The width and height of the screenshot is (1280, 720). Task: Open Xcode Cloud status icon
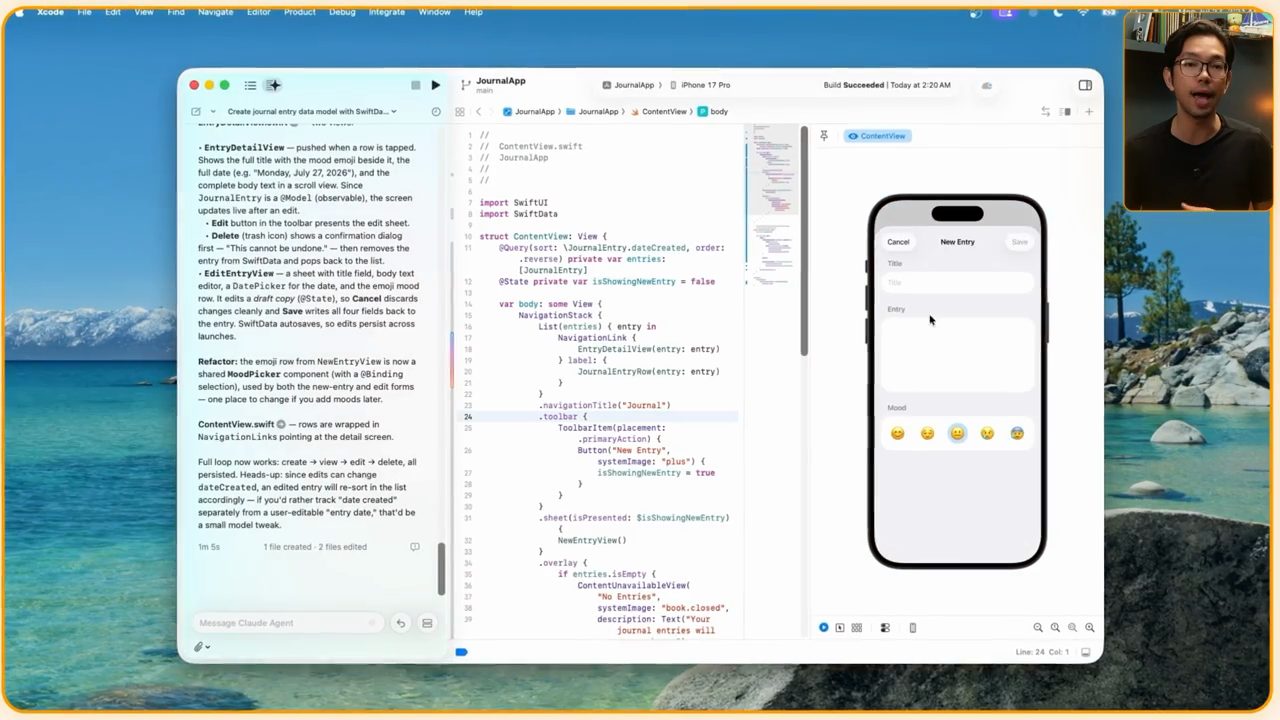point(986,85)
